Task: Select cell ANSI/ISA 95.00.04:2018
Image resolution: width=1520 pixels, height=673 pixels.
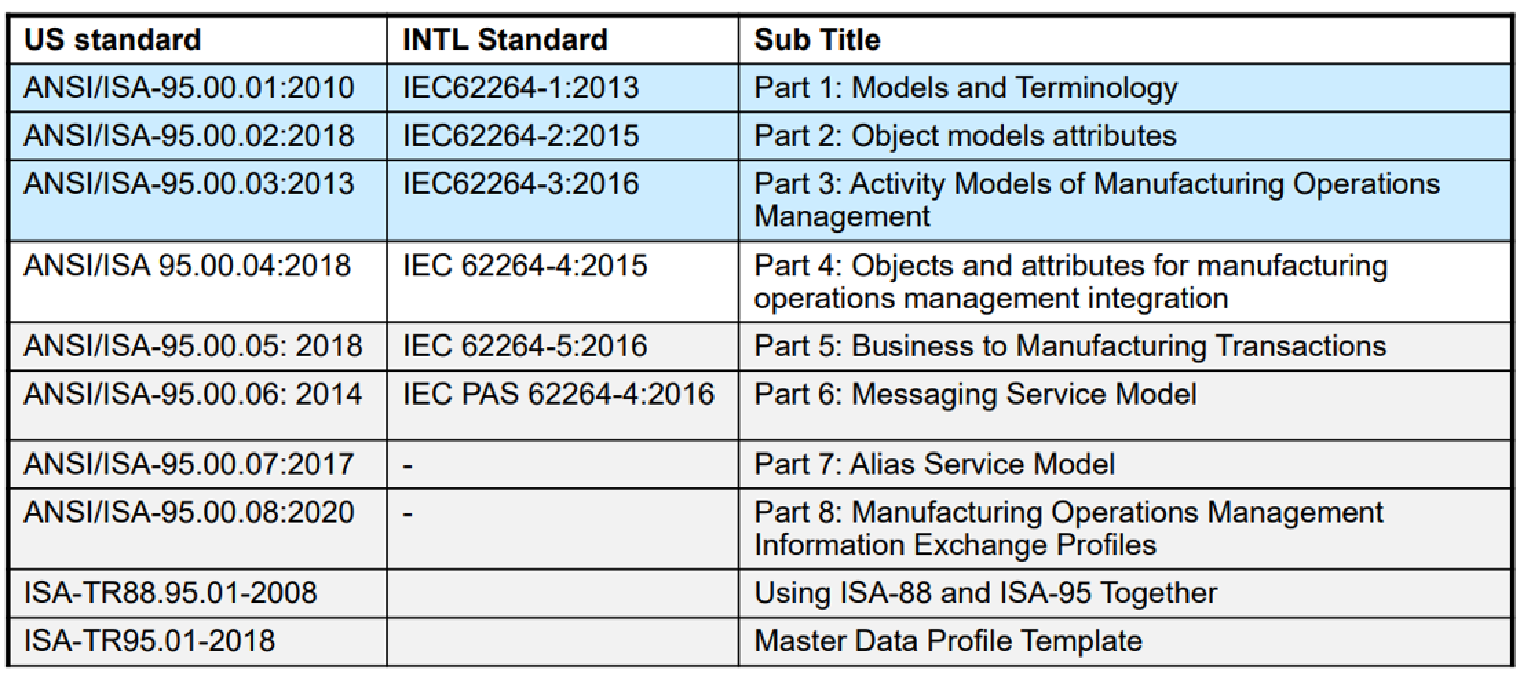Action: click(x=198, y=282)
